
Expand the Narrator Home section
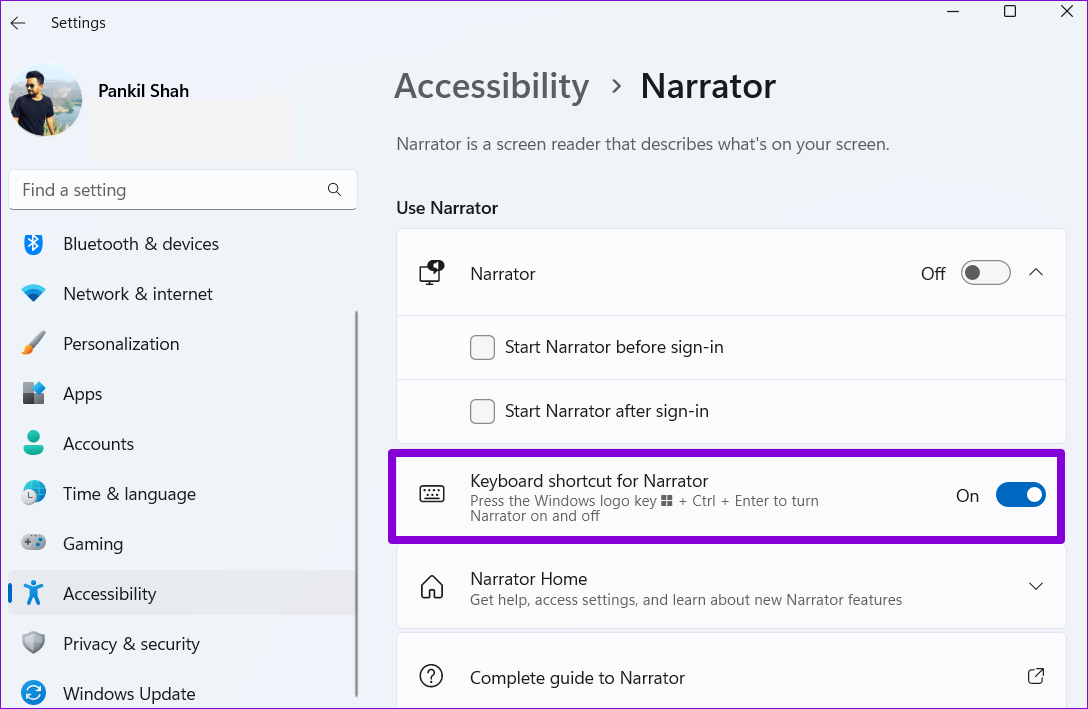coord(1036,587)
